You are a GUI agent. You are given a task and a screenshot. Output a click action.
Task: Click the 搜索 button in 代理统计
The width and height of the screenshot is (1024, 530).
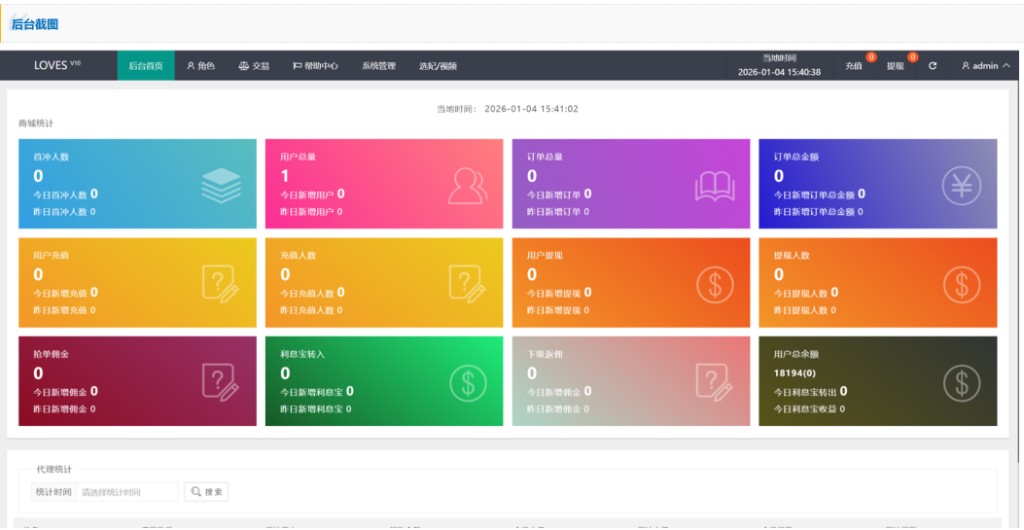coord(206,491)
